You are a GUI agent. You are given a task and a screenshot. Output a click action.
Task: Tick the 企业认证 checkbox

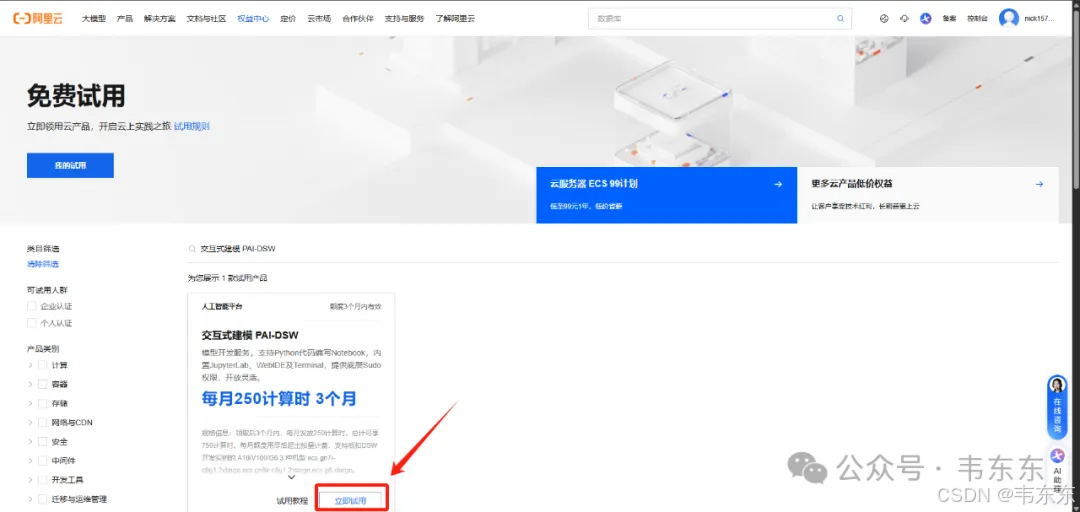(x=31, y=306)
